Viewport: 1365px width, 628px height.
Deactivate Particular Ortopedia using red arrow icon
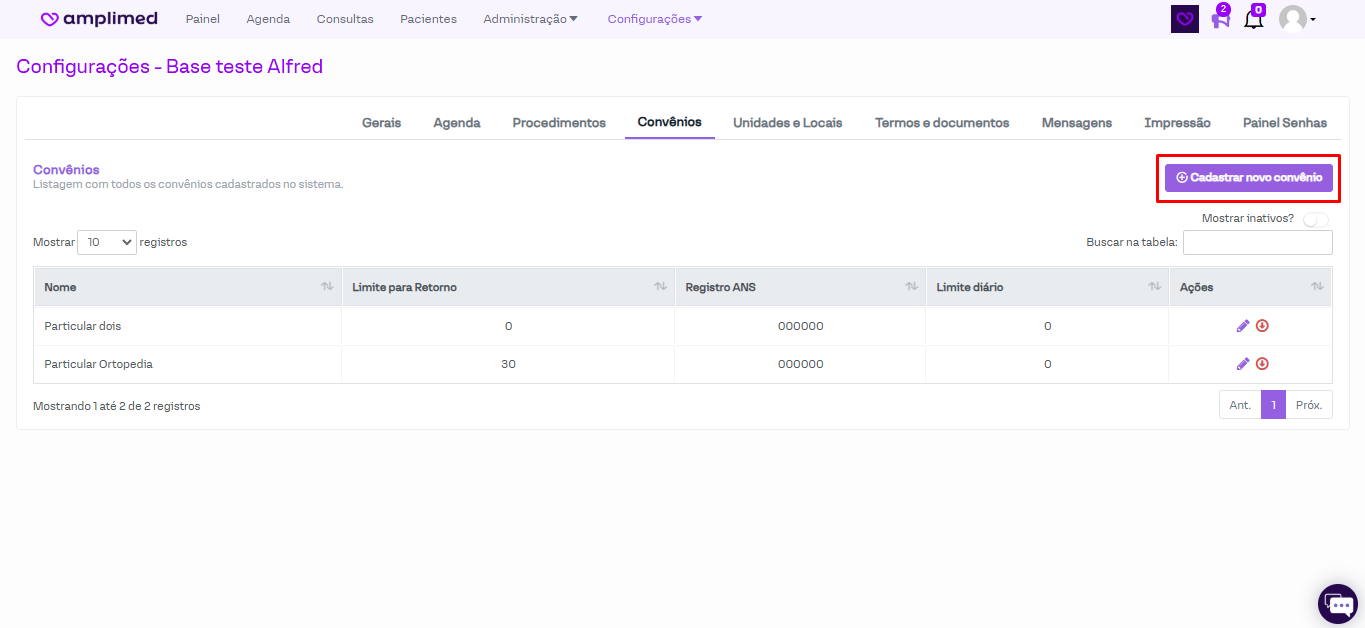(1262, 364)
